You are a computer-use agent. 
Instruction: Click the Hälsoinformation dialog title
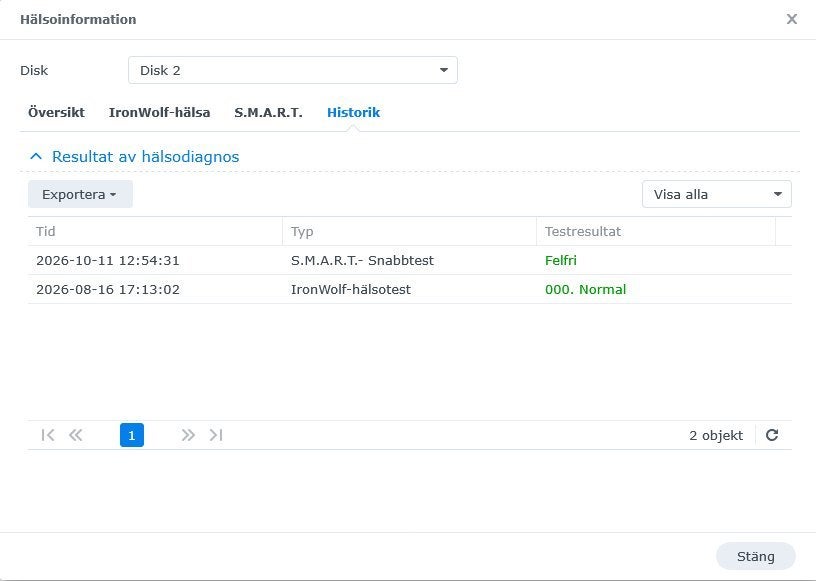click(x=78, y=19)
